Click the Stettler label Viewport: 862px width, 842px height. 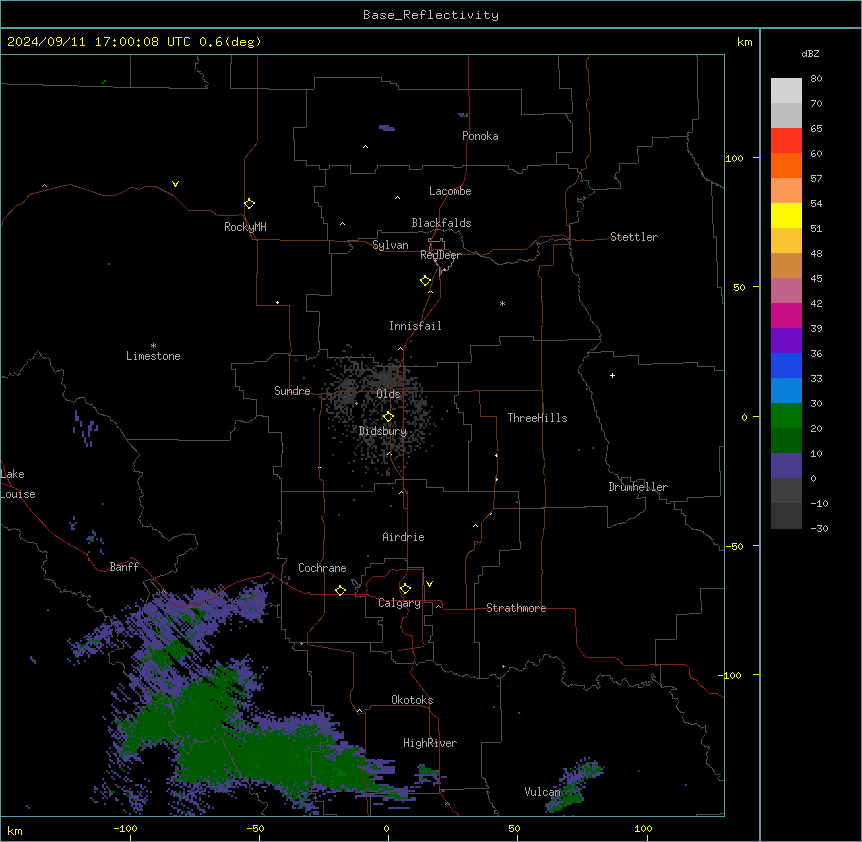tap(634, 237)
